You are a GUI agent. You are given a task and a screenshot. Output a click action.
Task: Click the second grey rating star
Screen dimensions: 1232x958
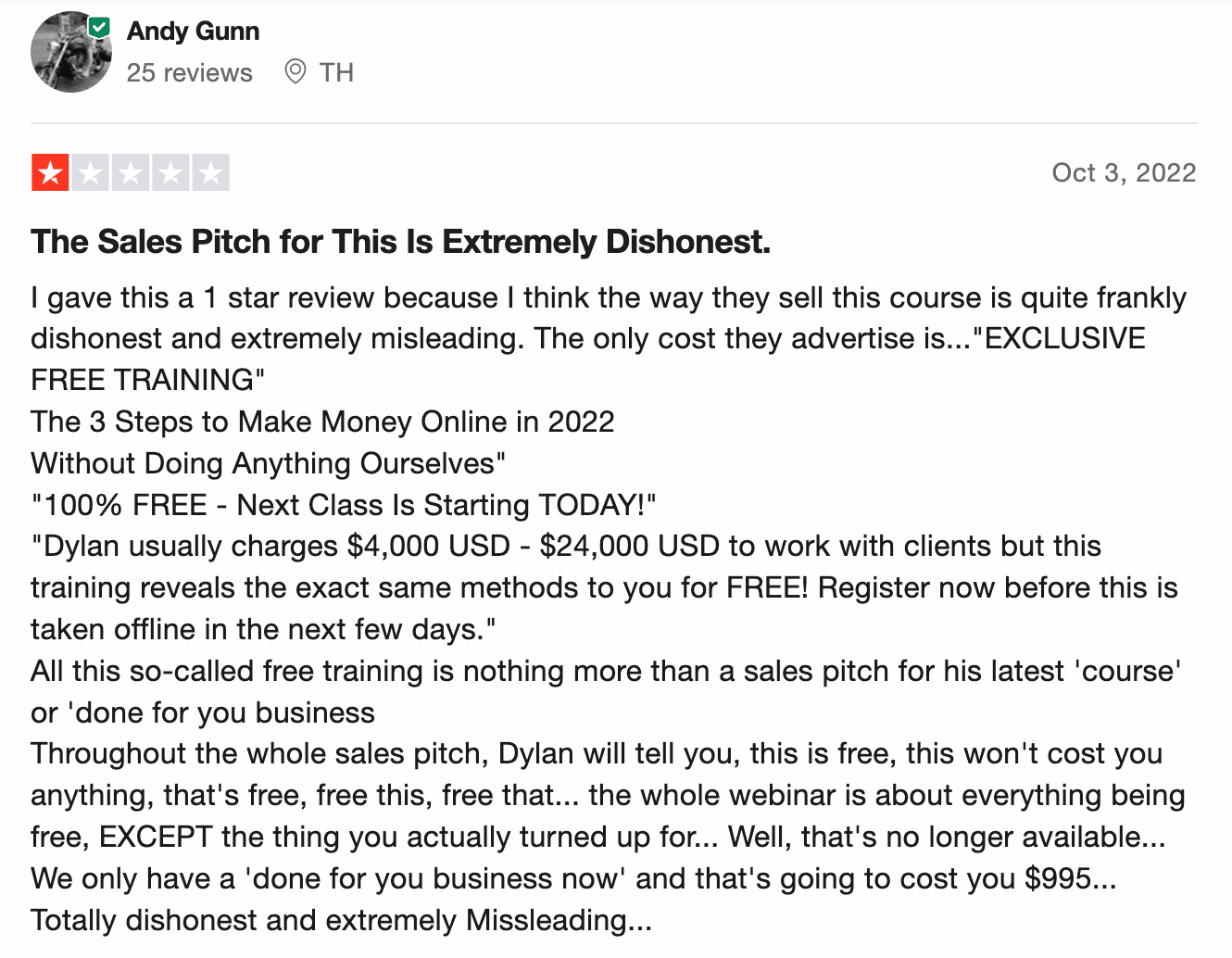(x=90, y=172)
